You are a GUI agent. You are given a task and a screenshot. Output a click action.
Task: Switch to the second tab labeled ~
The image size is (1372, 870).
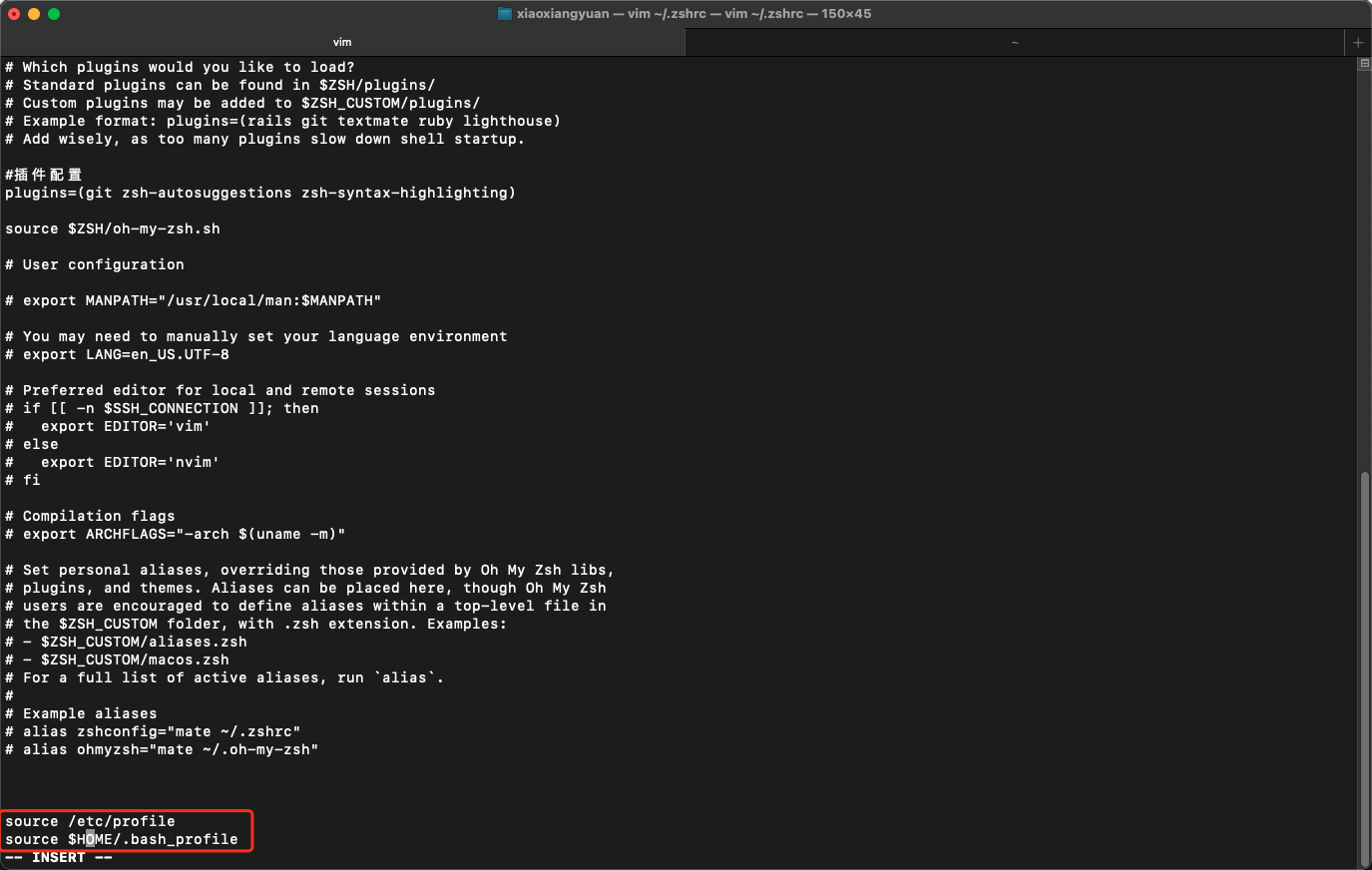[1015, 42]
